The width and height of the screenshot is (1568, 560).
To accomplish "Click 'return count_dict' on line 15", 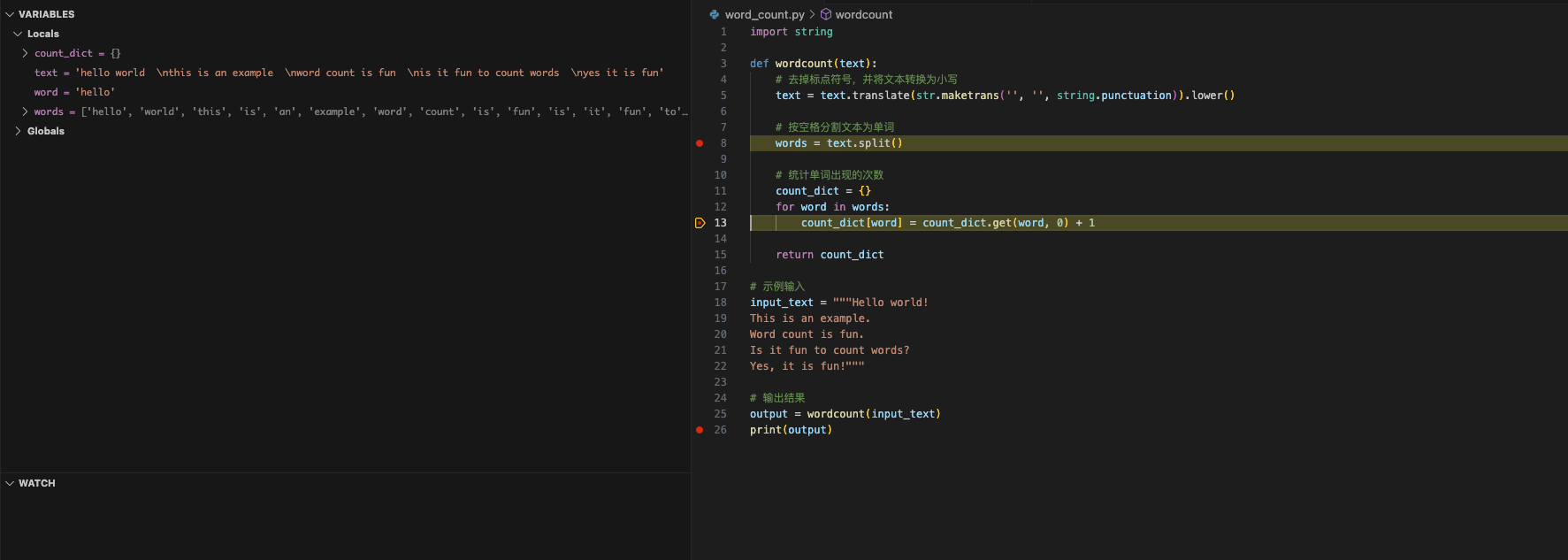I will pyautogui.click(x=830, y=255).
